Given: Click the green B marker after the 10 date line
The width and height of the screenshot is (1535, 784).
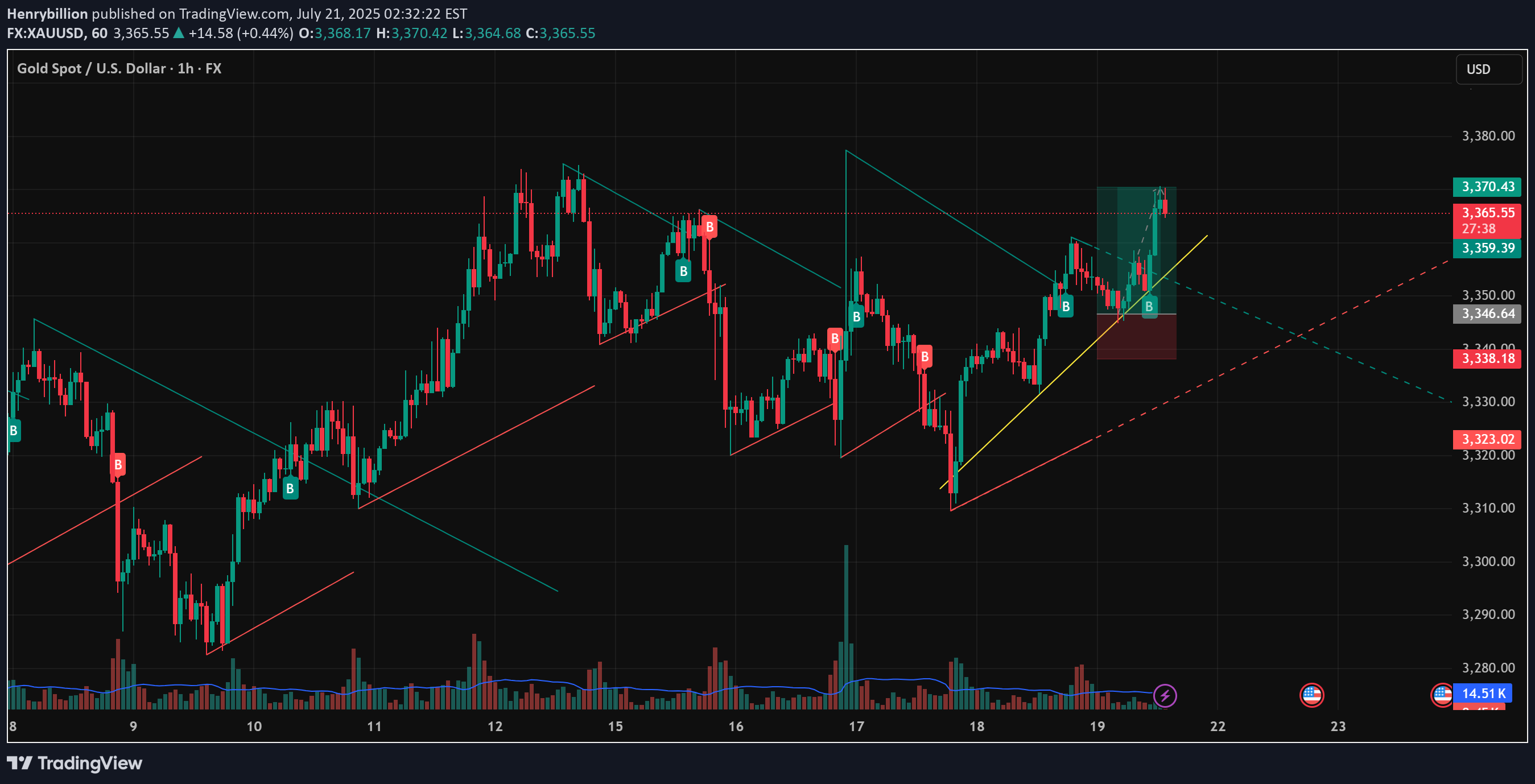Looking at the screenshot, I should [x=290, y=489].
